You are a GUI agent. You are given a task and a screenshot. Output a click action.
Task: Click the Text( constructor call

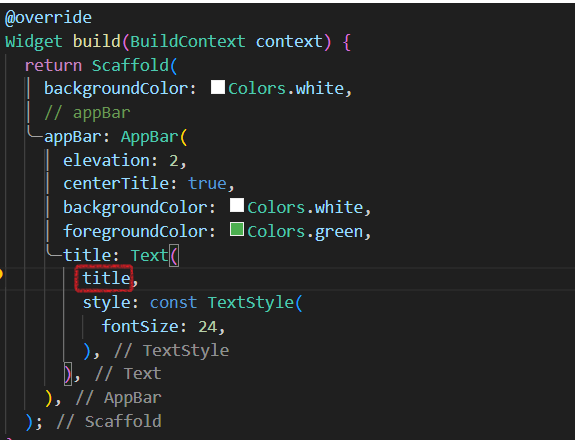point(155,255)
